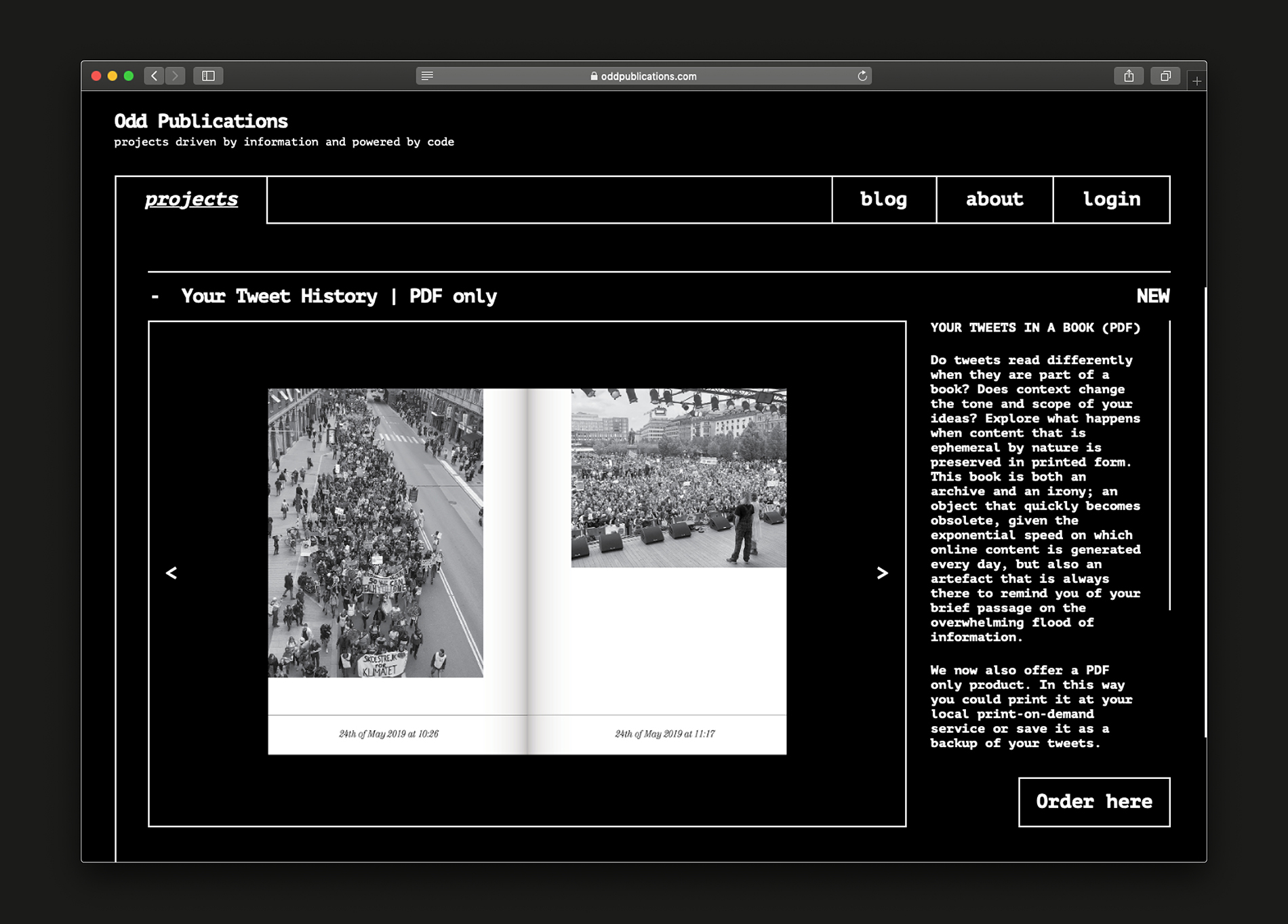Click the tagline 'projects driven by information and powered by code'
The width and height of the screenshot is (1288, 924).
pyautogui.click(x=284, y=142)
